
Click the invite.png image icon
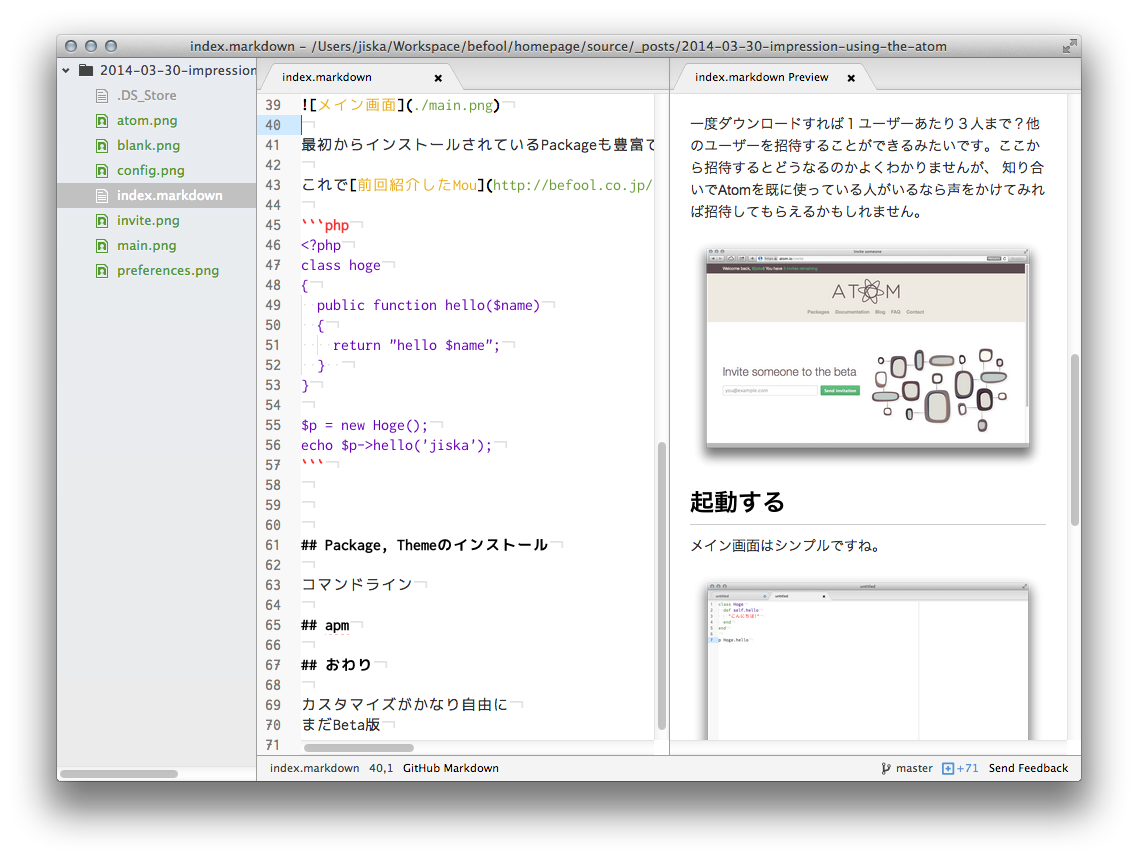(x=102, y=221)
